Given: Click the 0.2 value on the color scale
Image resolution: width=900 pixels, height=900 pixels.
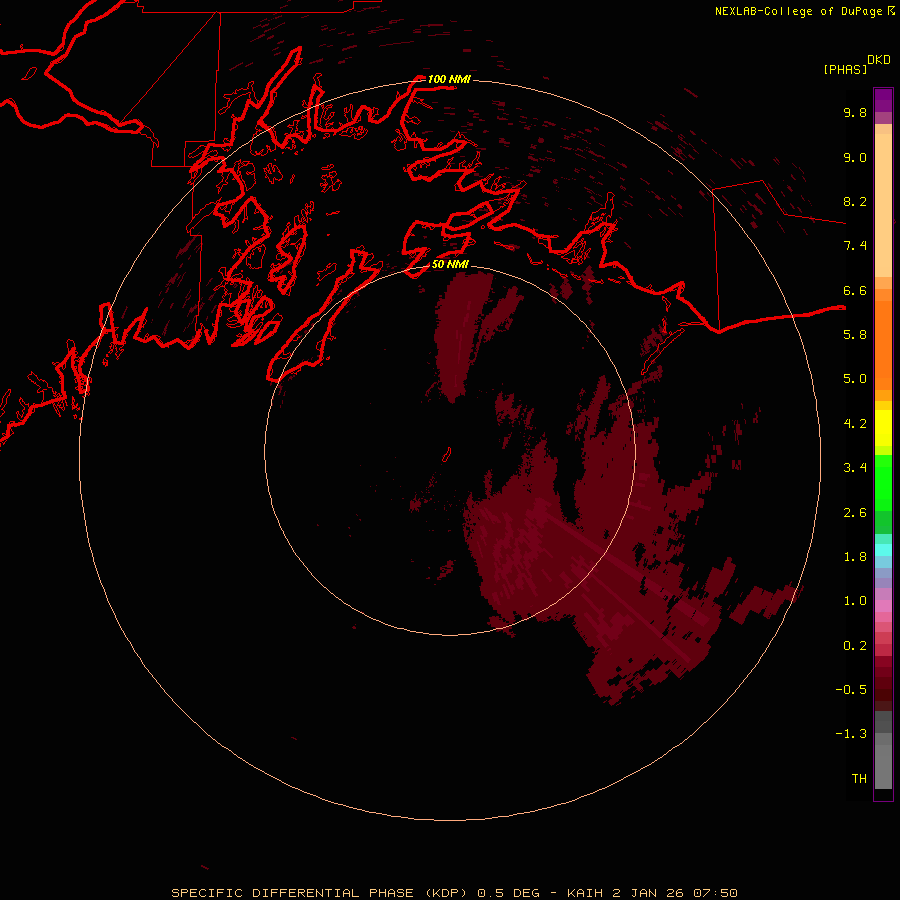Looking at the screenshot, I should click(x=855, y=646).
